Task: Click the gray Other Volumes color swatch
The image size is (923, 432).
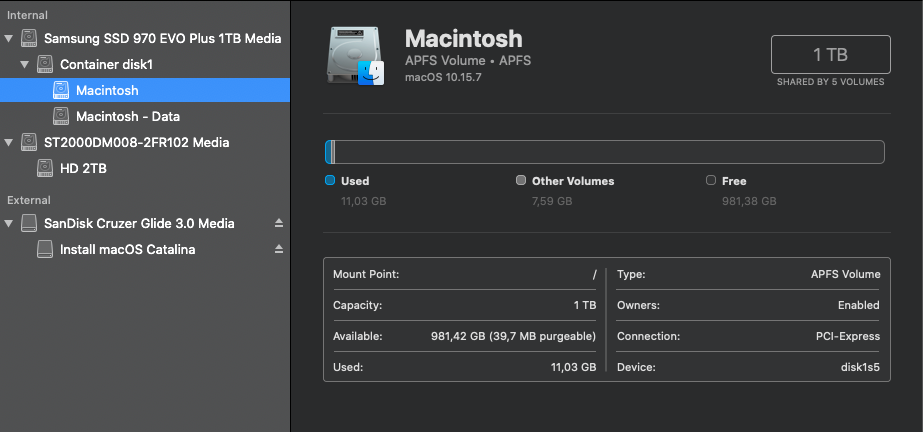Action: point(521,180)
